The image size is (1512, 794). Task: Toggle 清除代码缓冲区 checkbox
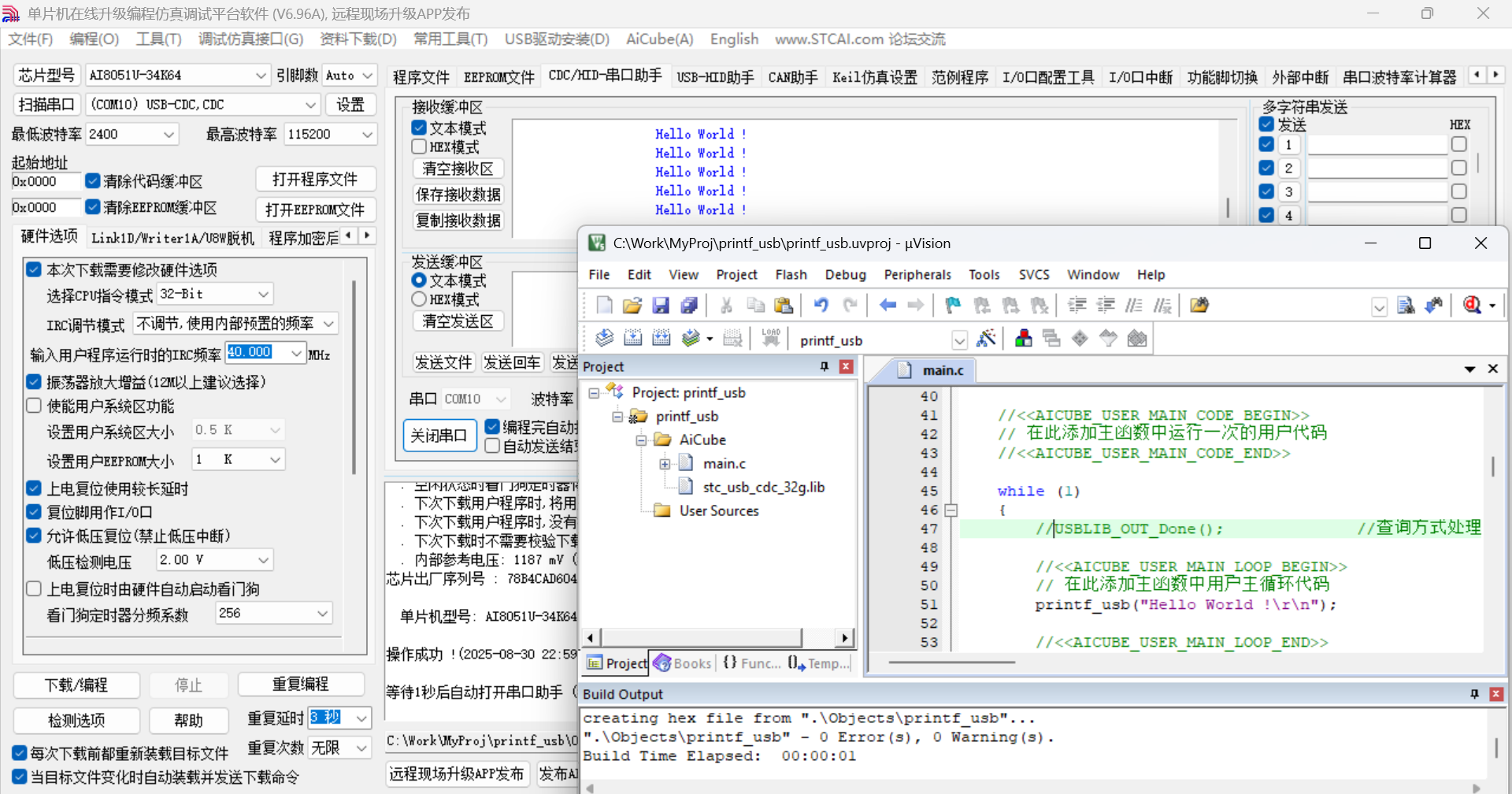[93, 181]
